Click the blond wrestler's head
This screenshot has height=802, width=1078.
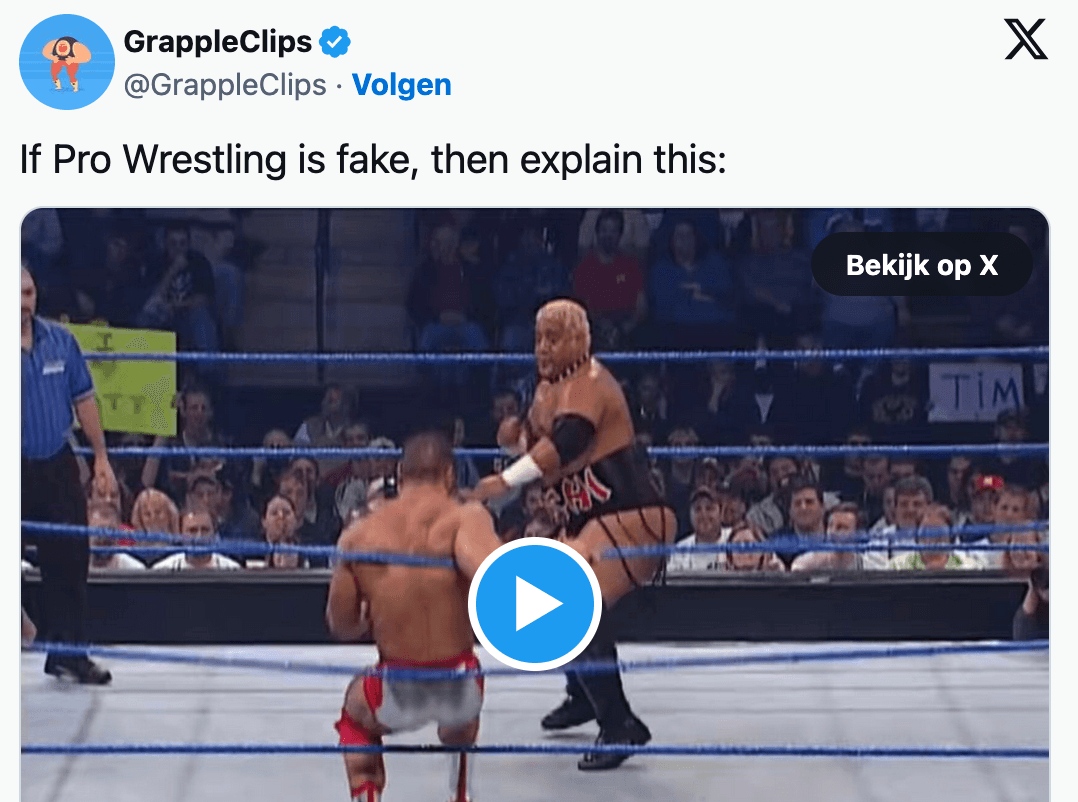[562, 337]
